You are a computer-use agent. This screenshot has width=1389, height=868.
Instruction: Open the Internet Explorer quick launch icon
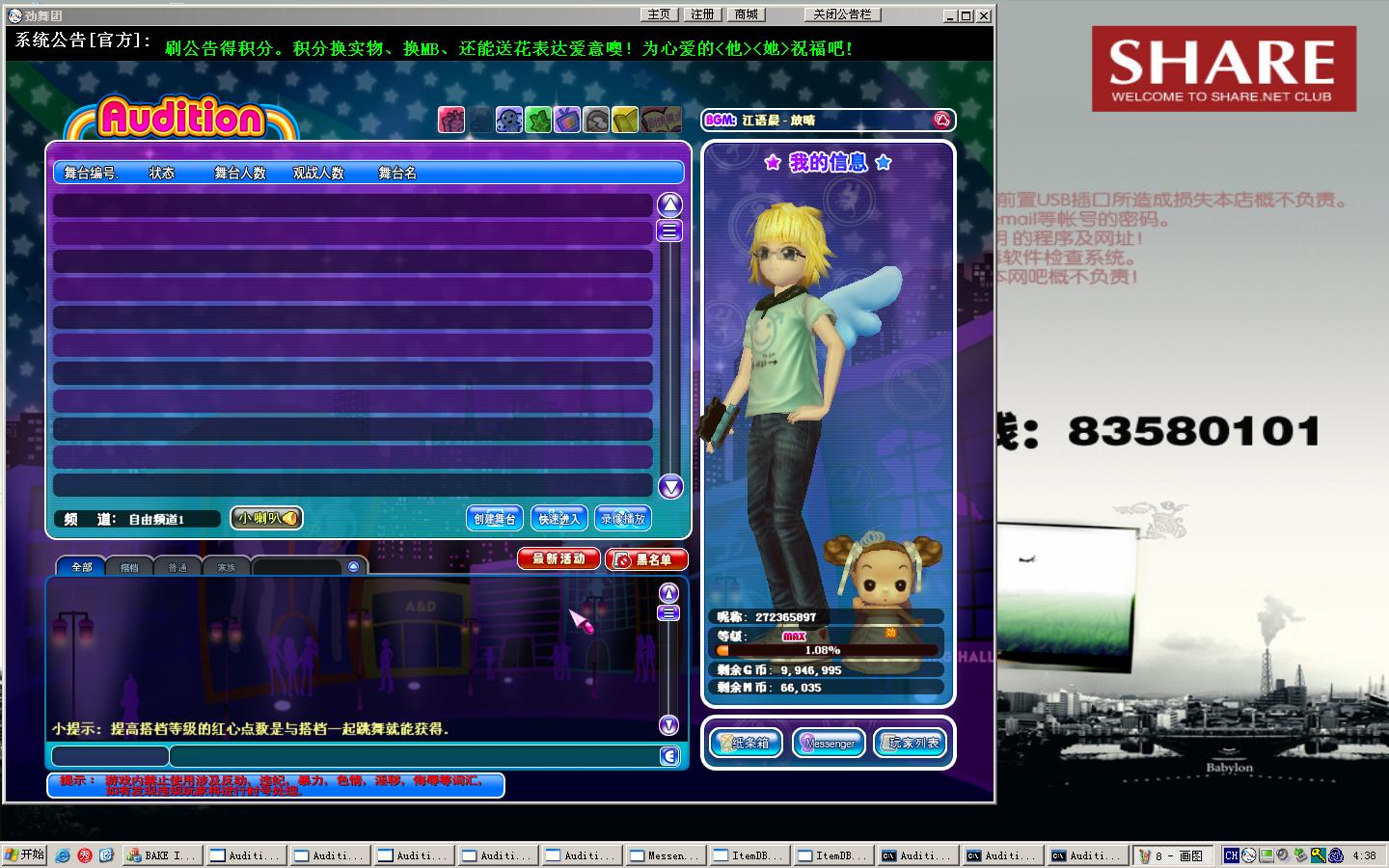pos(63,855)
